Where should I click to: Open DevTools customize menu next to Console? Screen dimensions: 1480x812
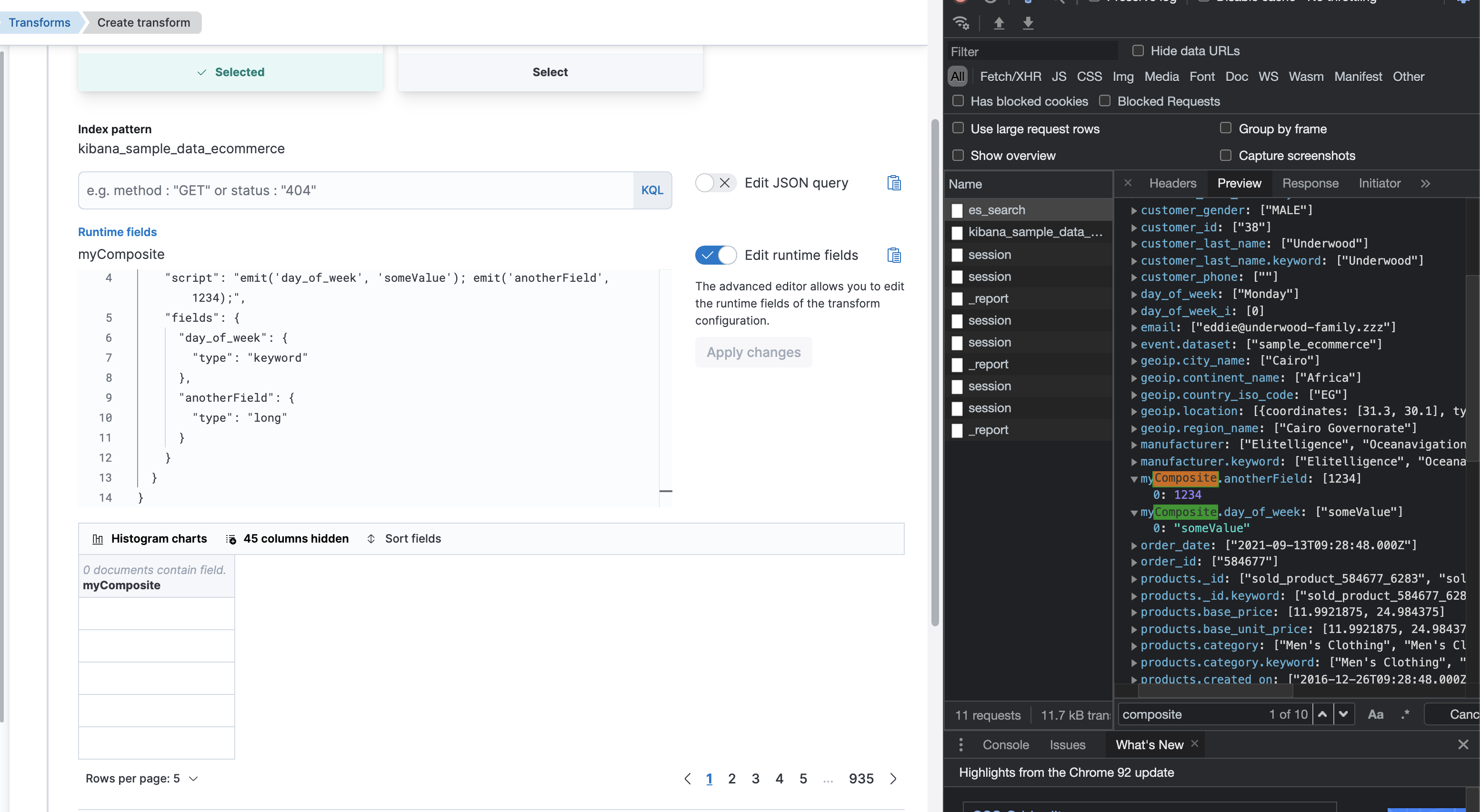click(x=961, y=744)
